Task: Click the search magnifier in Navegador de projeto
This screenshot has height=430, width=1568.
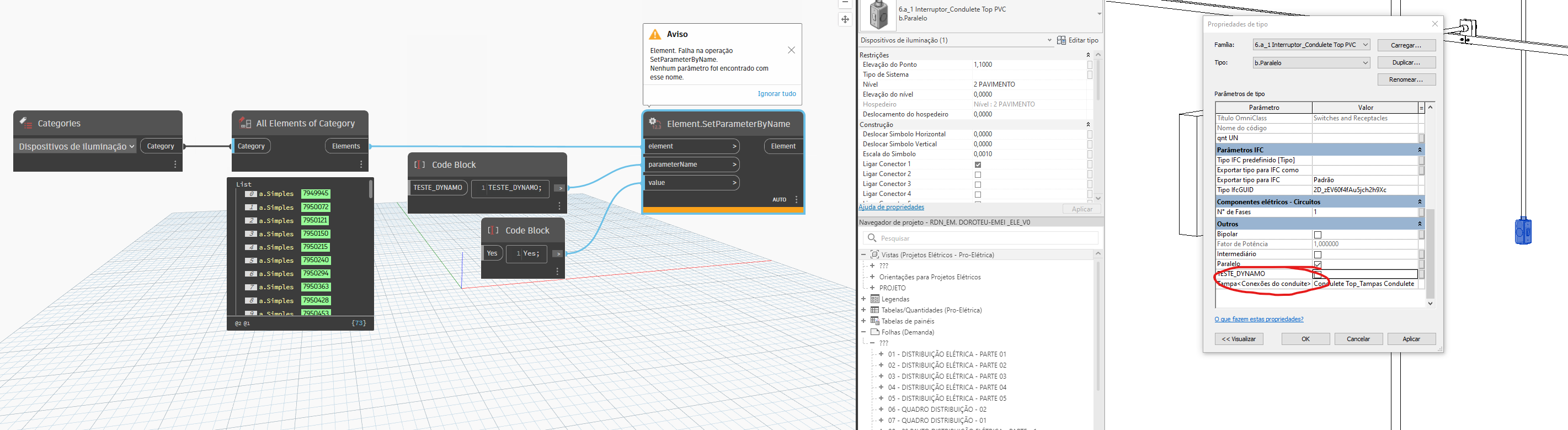Action: (x=872, y=238)
